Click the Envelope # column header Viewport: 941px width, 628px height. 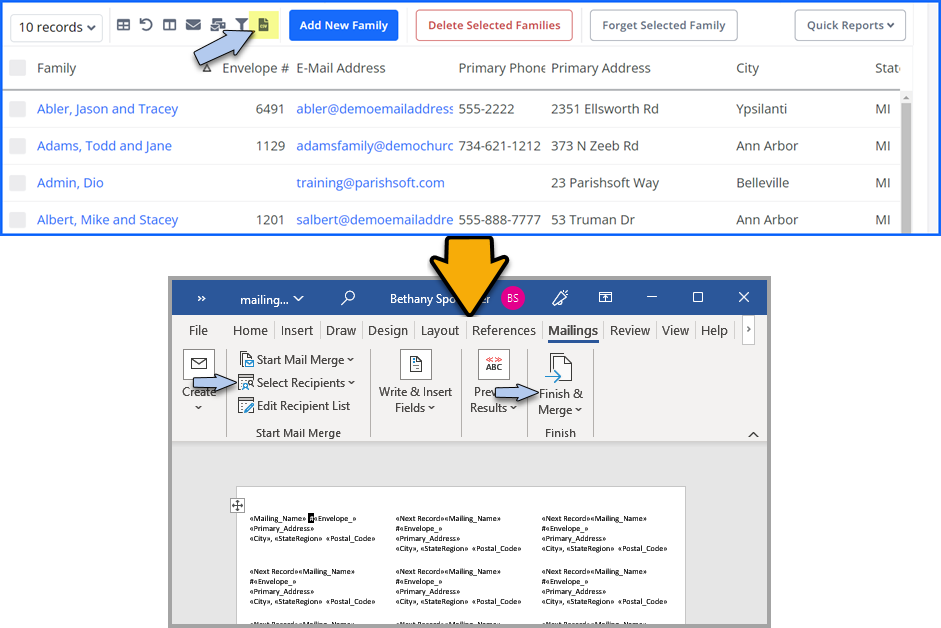(x=256, y=68)
